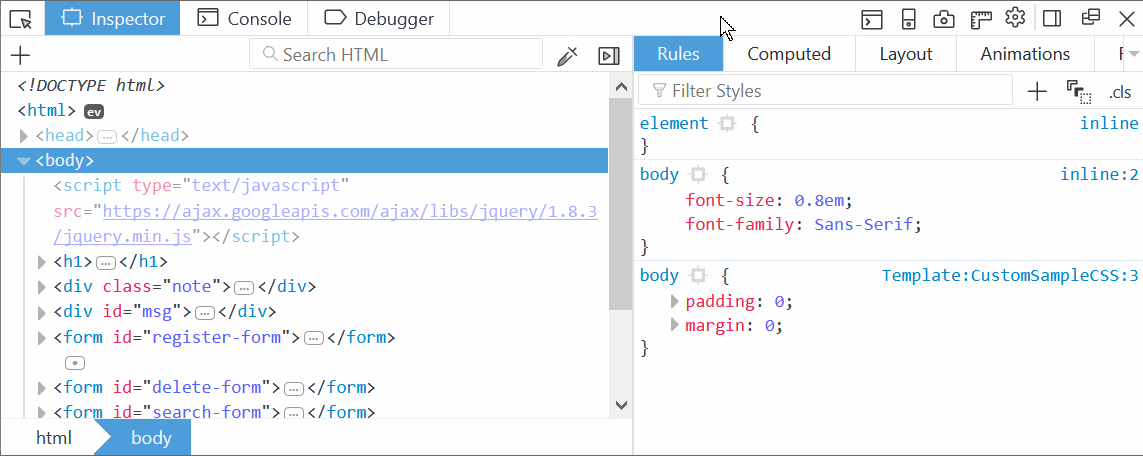Dock the toolbox to the side
Viewport: 1143px width, 456px height.
1052,18
